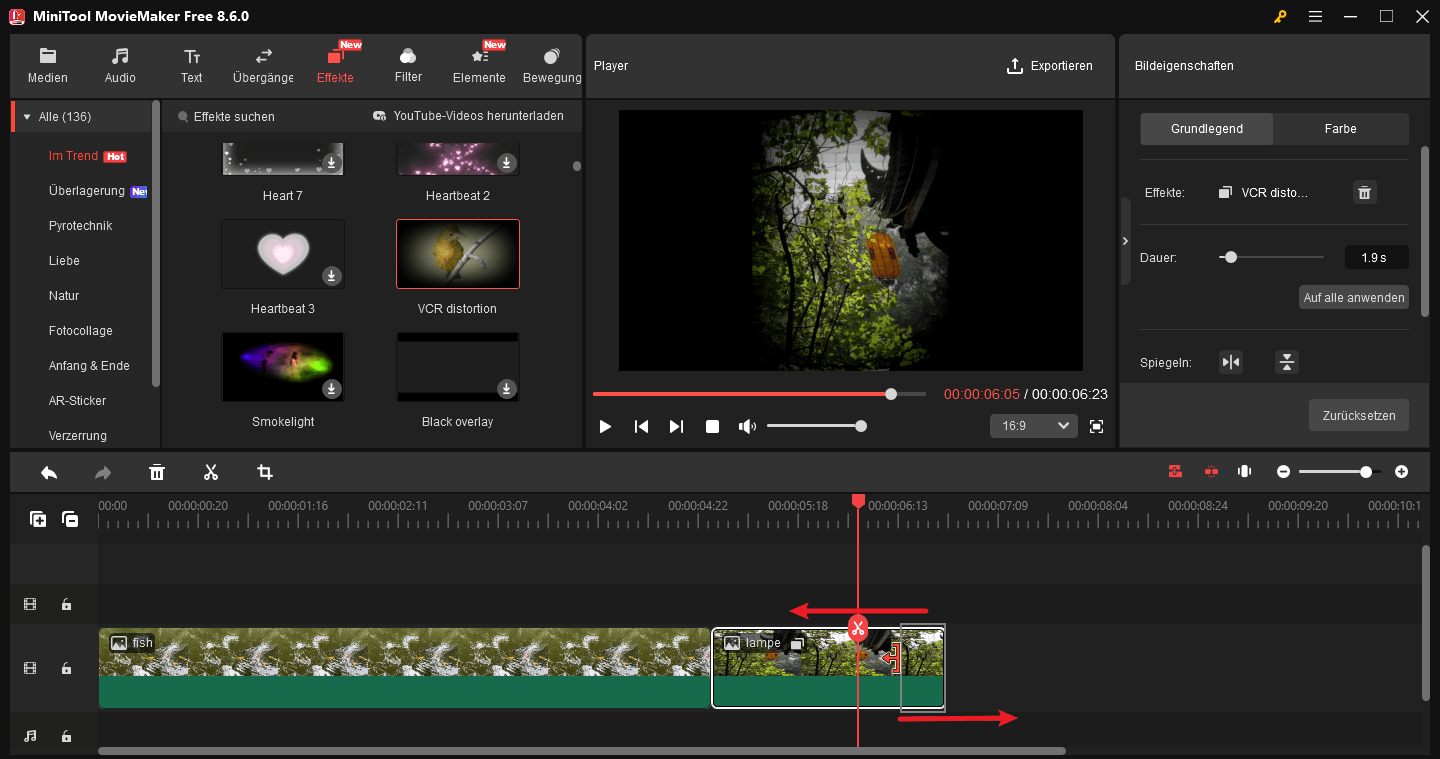Open the 16:9 aspect ratio dropdown

[1033, 425]
